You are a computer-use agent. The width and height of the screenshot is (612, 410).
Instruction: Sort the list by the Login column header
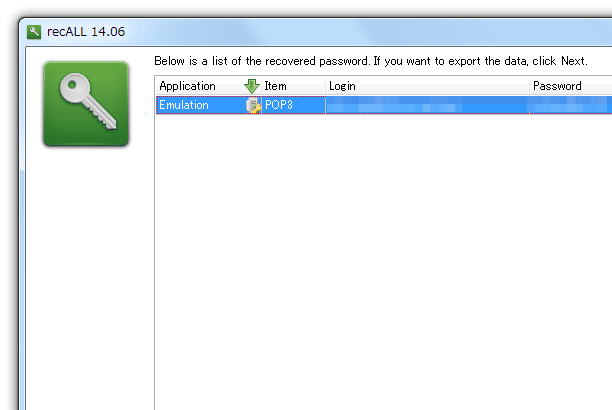[x=427, y=86]
